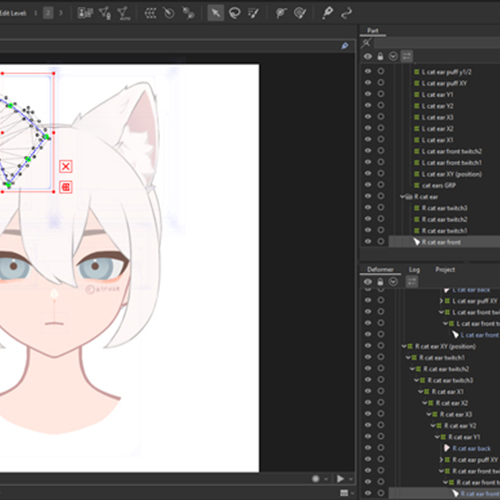Click the play button below canvas
500x500 pixels.
(x=340, y=479)
